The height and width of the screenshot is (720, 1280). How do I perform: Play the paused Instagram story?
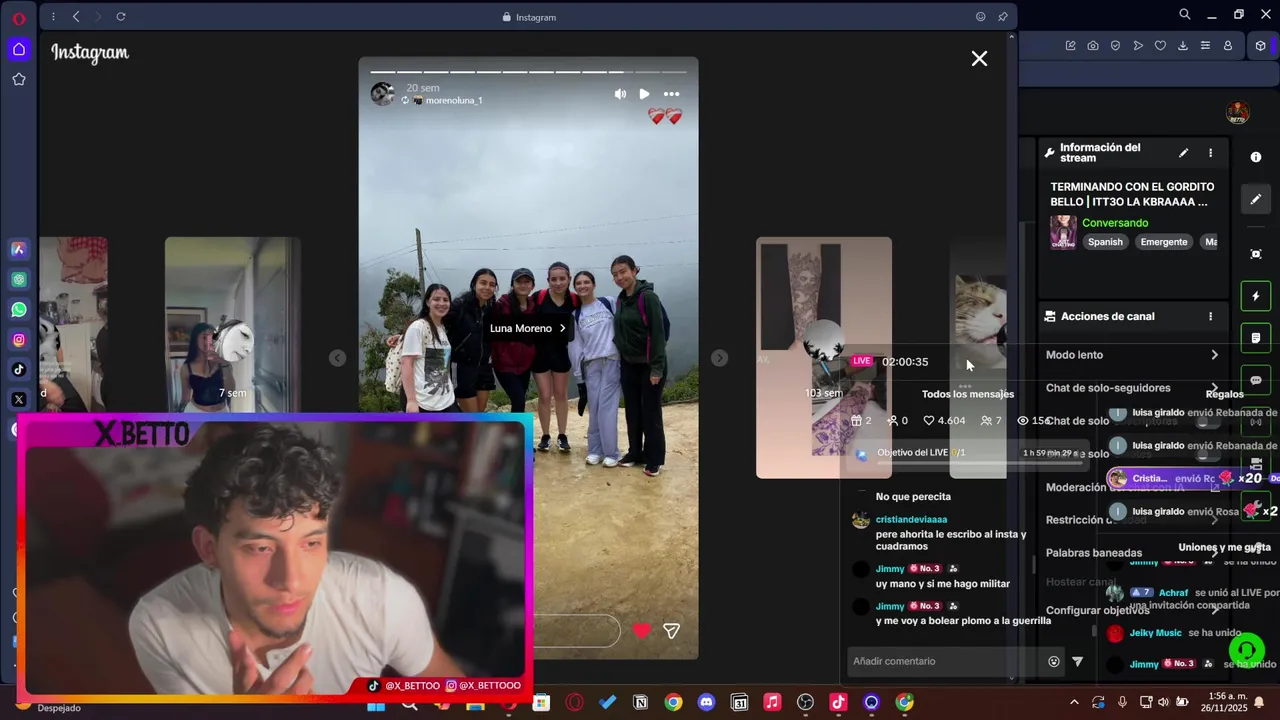pyautogui.click(x=644, y=94)
